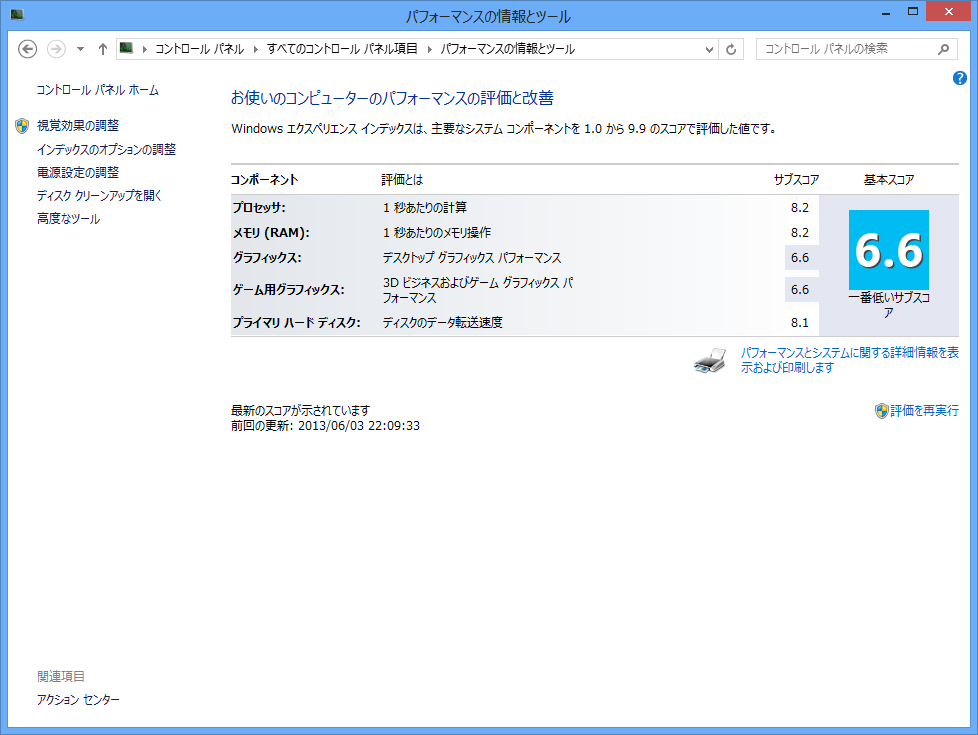Open 電源設定の調整 link
The width and height of the screenshot is (978, 735).
[x=78, y=172]
